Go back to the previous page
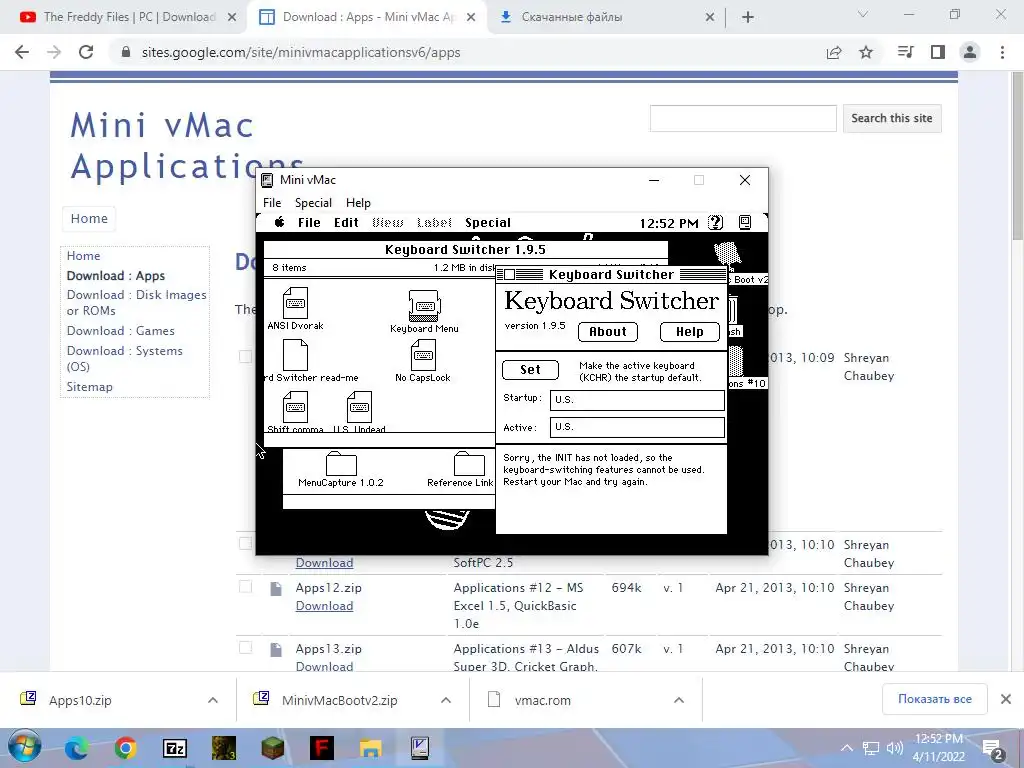Image resolution: width=1024 pixels, height=768 pixels. point(22,52)
